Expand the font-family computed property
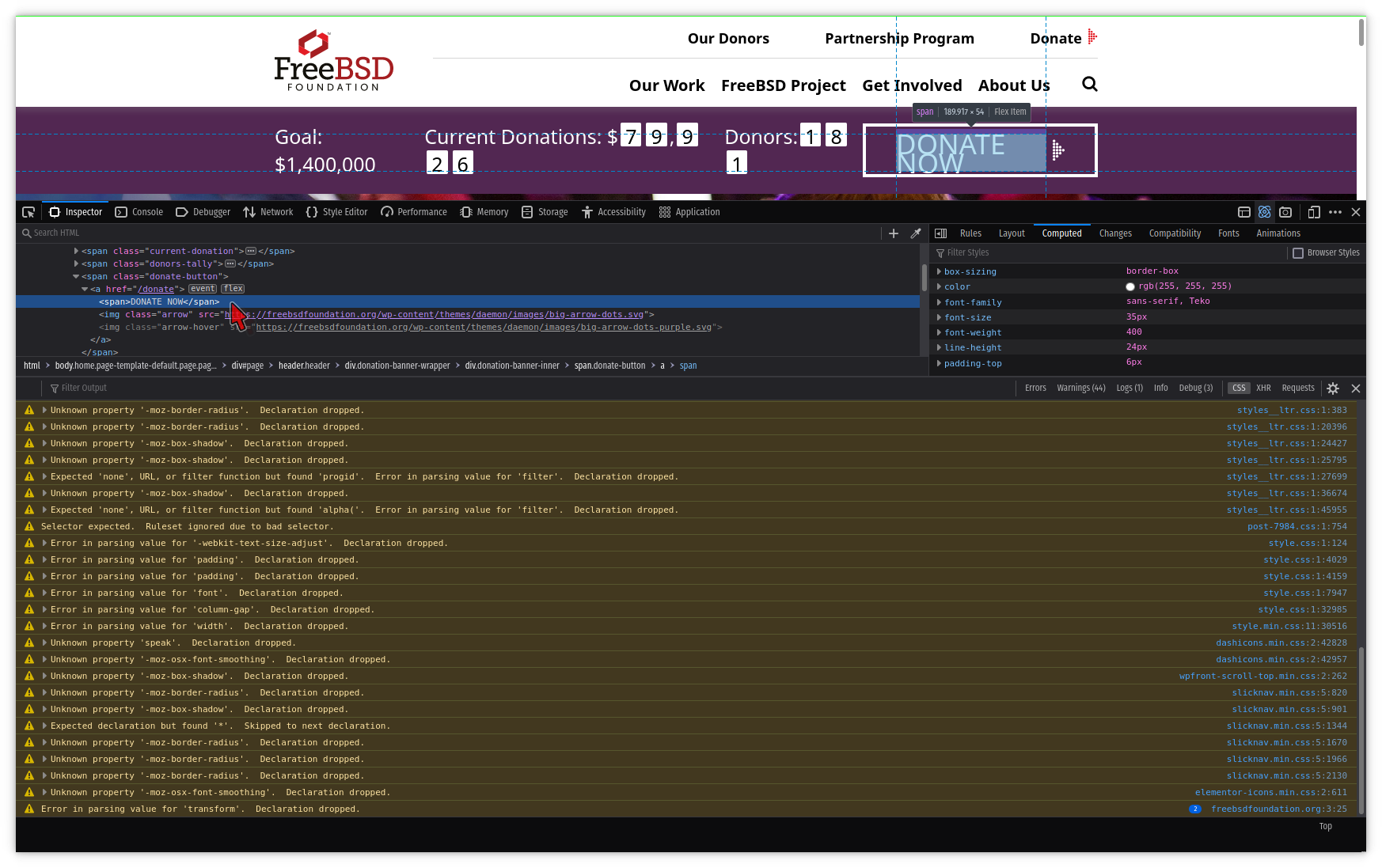Image resolution: width=1382 pixels, height=868 pixels. pos(939,302)
